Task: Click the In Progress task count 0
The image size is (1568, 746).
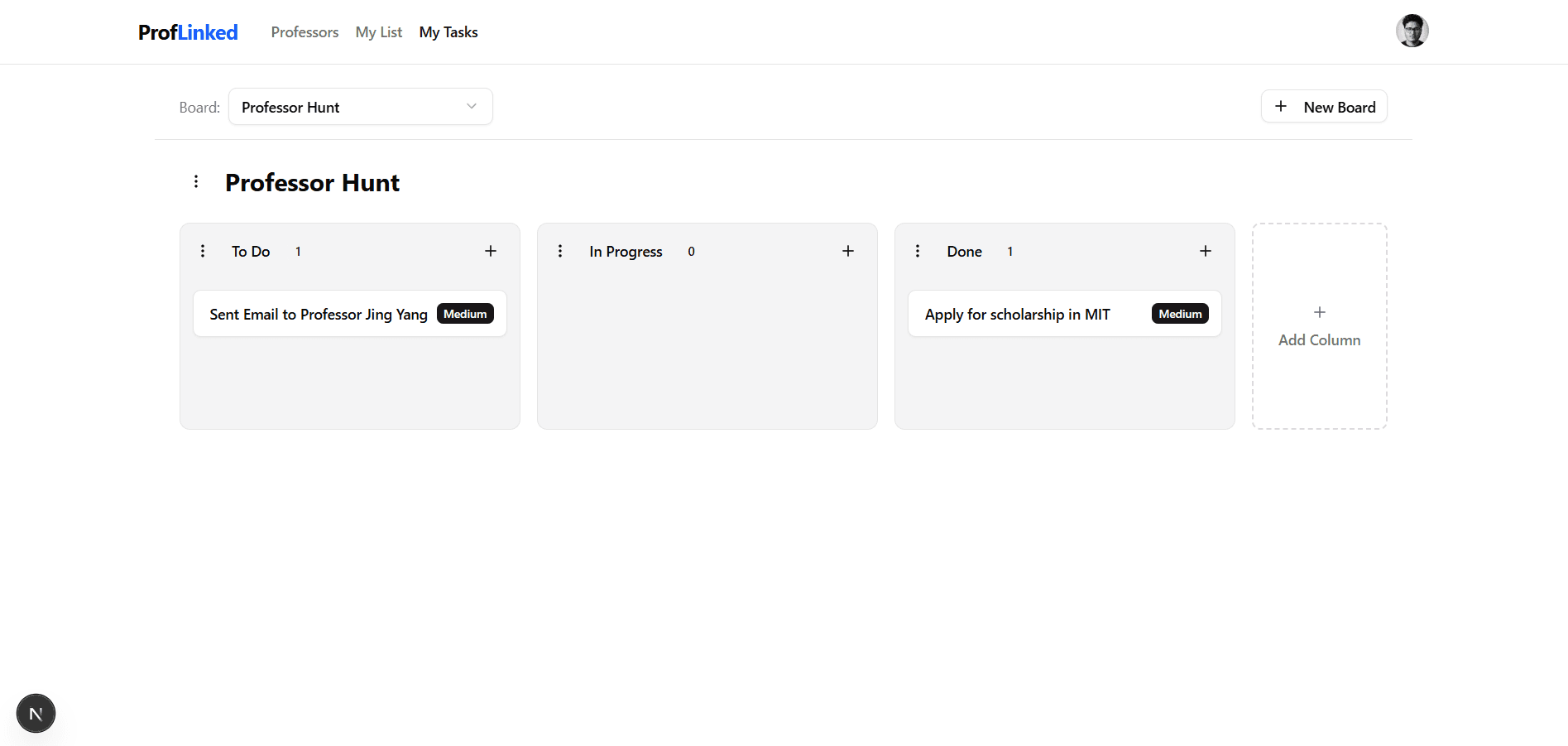Action: (x=691, y=252)
